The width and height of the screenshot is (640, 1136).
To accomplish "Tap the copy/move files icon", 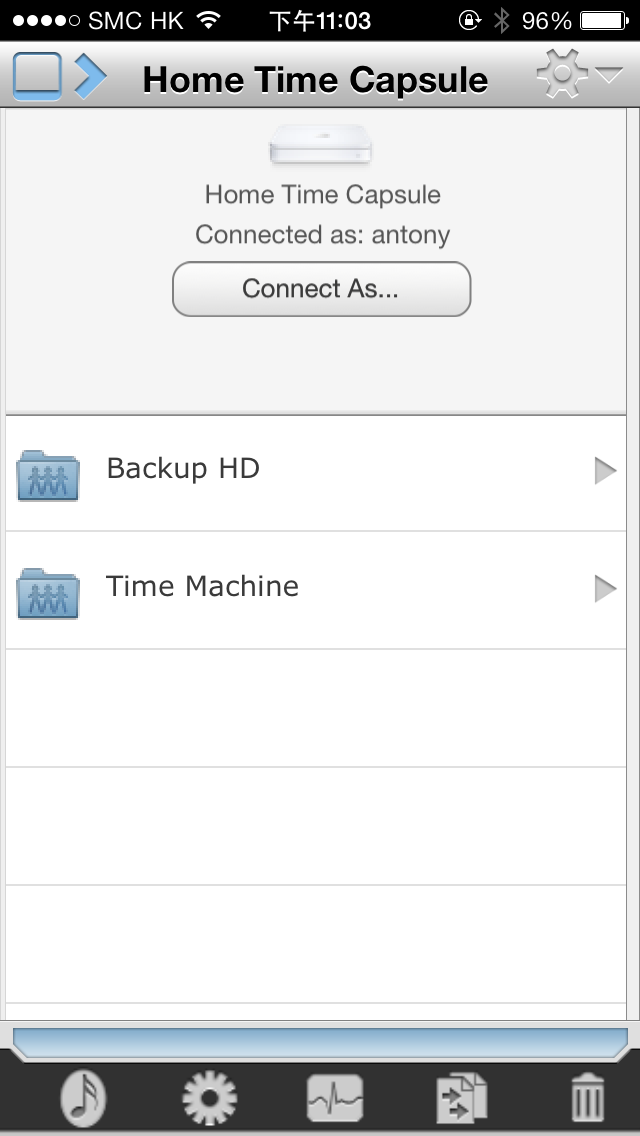I will [462, 1098].
